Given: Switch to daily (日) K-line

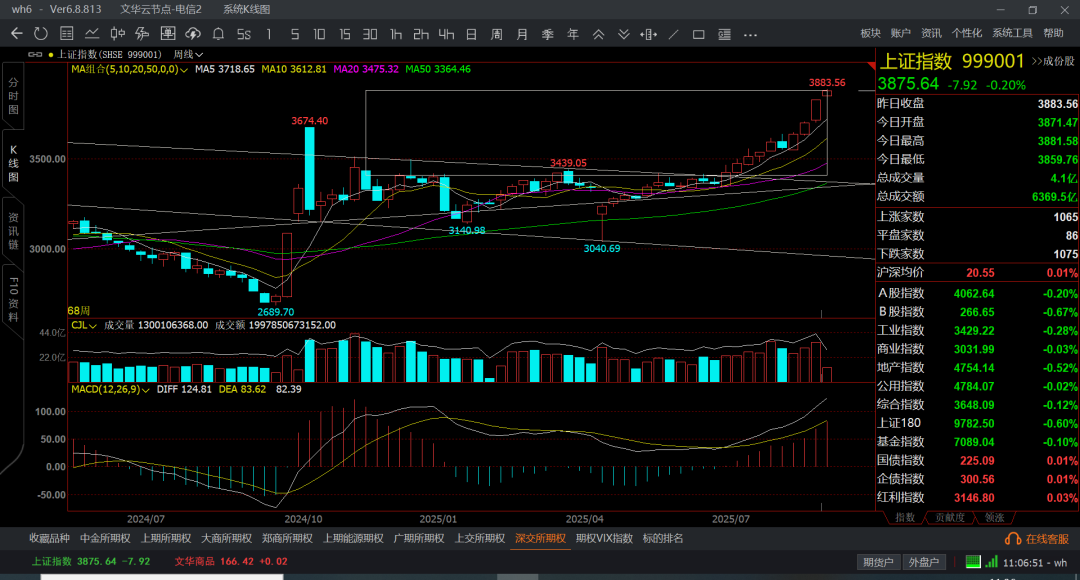Looking at the screenshot, I should coord(472,34).
